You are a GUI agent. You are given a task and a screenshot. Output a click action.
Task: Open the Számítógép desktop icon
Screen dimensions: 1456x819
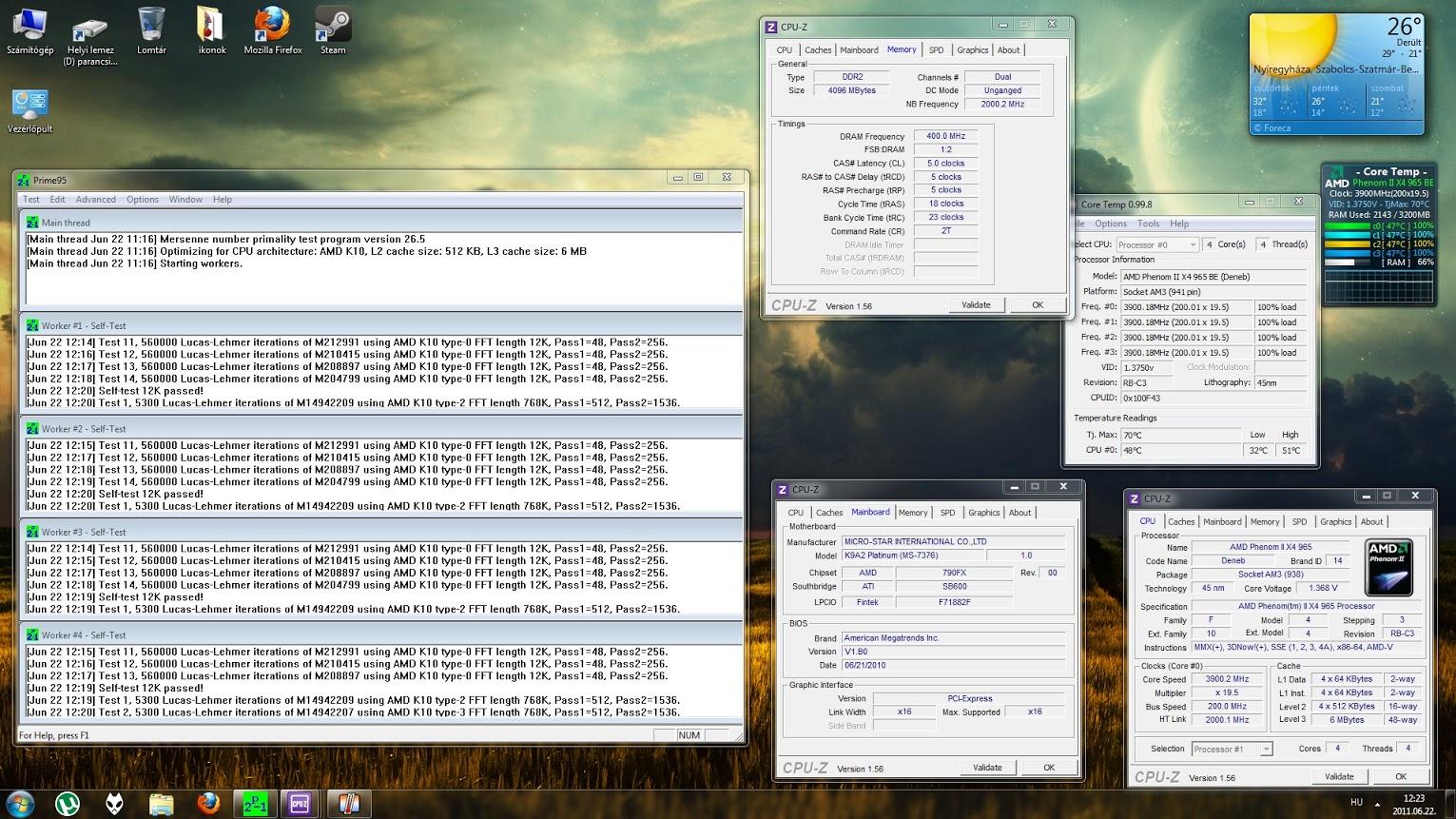point(30,31)
